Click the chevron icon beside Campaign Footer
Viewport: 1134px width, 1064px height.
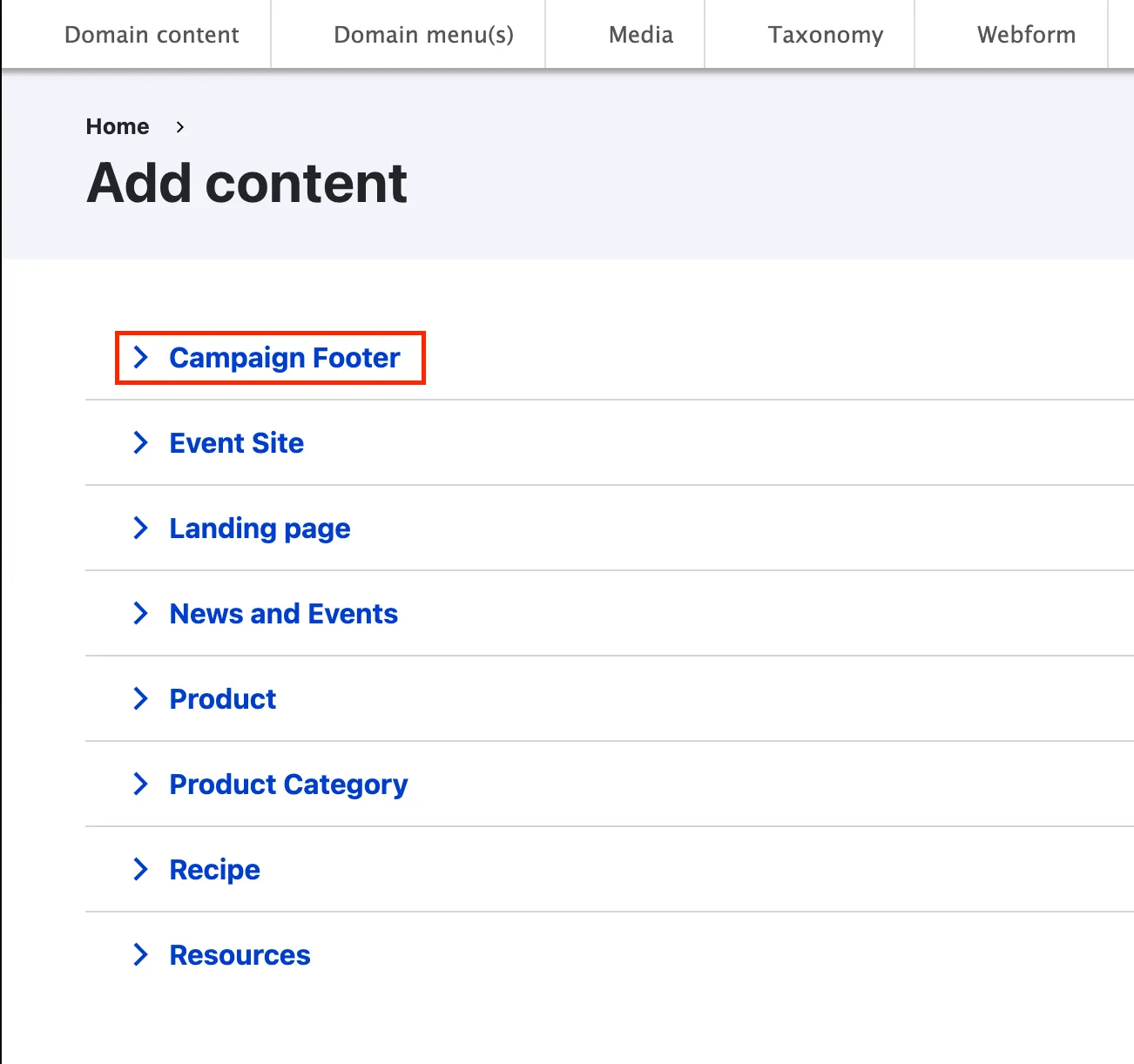click(x=141, y=357)
